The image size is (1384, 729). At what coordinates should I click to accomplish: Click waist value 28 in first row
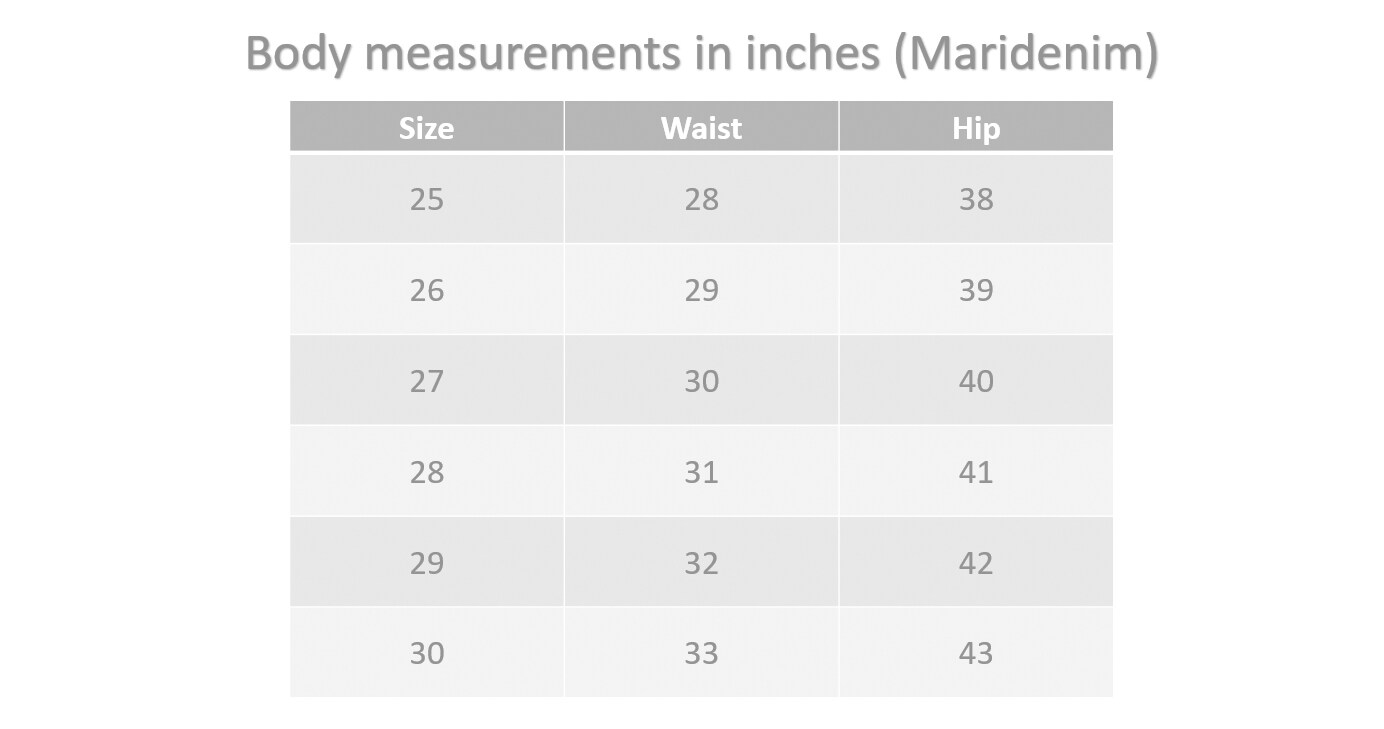pyautogui.click(x=701, y=199)
